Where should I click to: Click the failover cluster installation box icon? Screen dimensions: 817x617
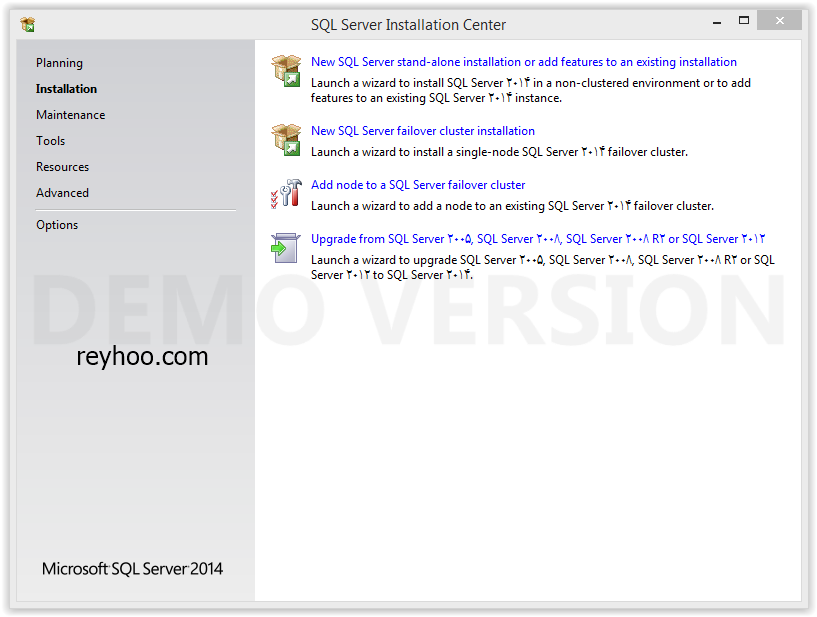286,140
